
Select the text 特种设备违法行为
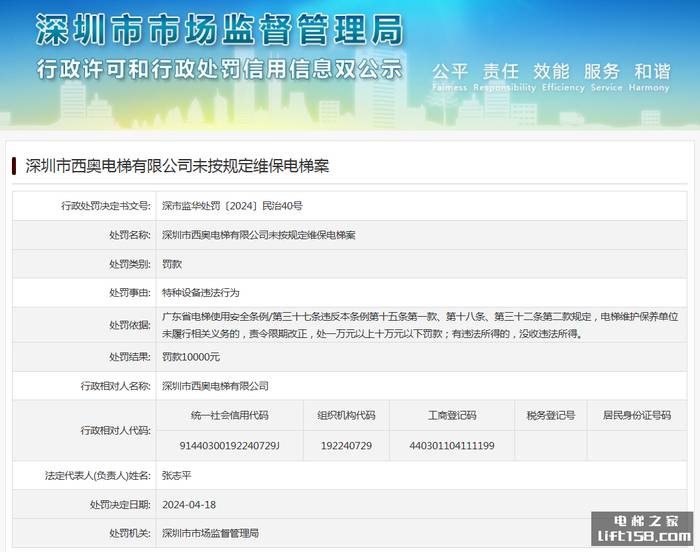[200, 293]
